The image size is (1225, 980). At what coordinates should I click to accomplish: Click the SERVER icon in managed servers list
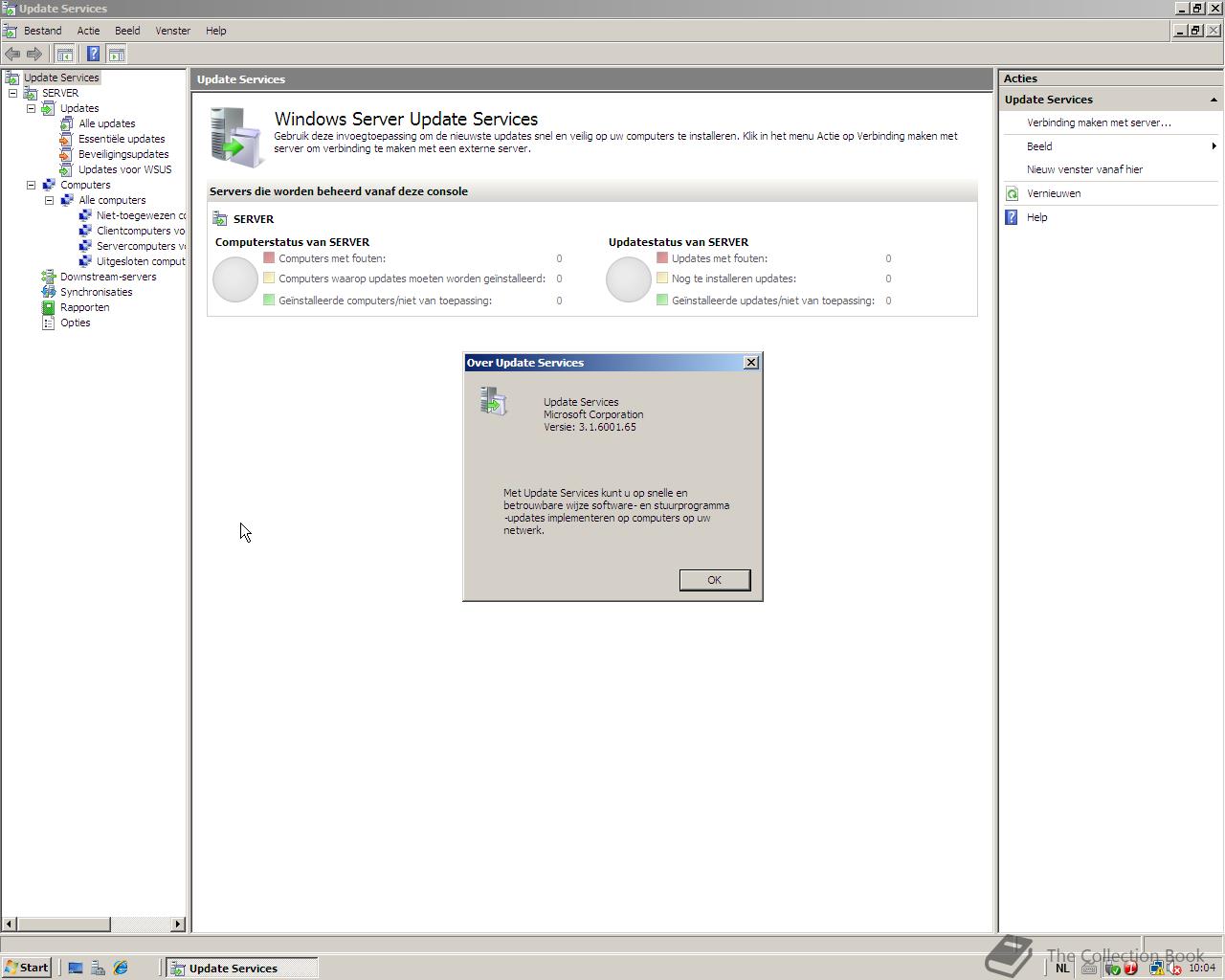220,219
